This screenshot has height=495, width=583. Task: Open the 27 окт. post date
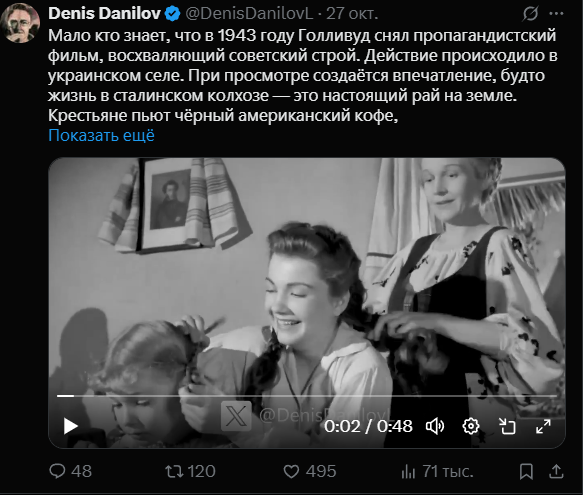tap(352, 13)
